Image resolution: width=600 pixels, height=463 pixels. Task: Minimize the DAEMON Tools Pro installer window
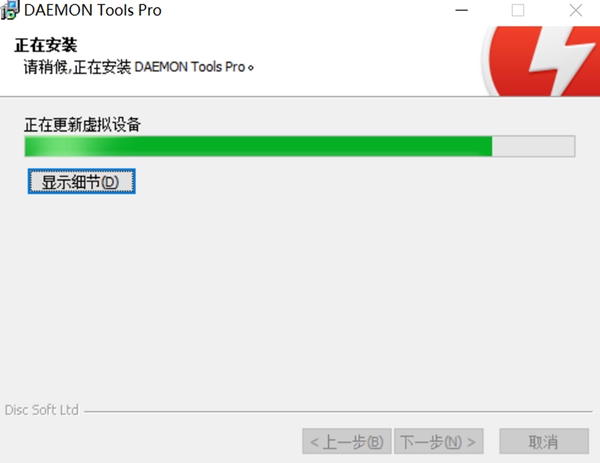pyautogui.click(x=461, y=10)
